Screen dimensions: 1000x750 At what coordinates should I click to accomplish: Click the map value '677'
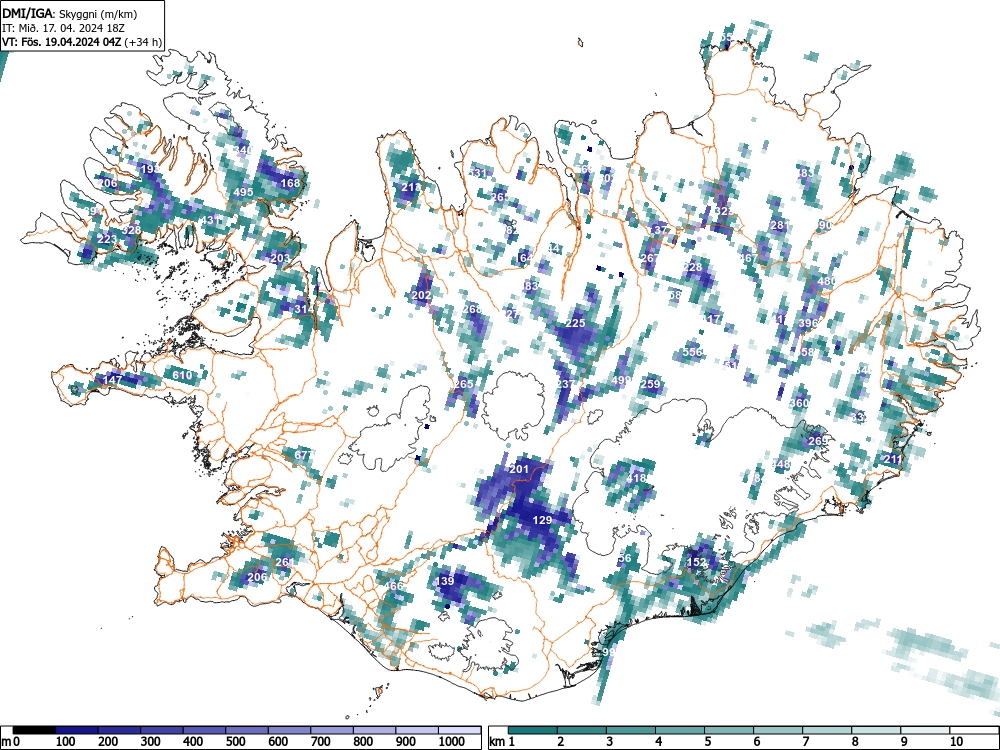[302, 455]
